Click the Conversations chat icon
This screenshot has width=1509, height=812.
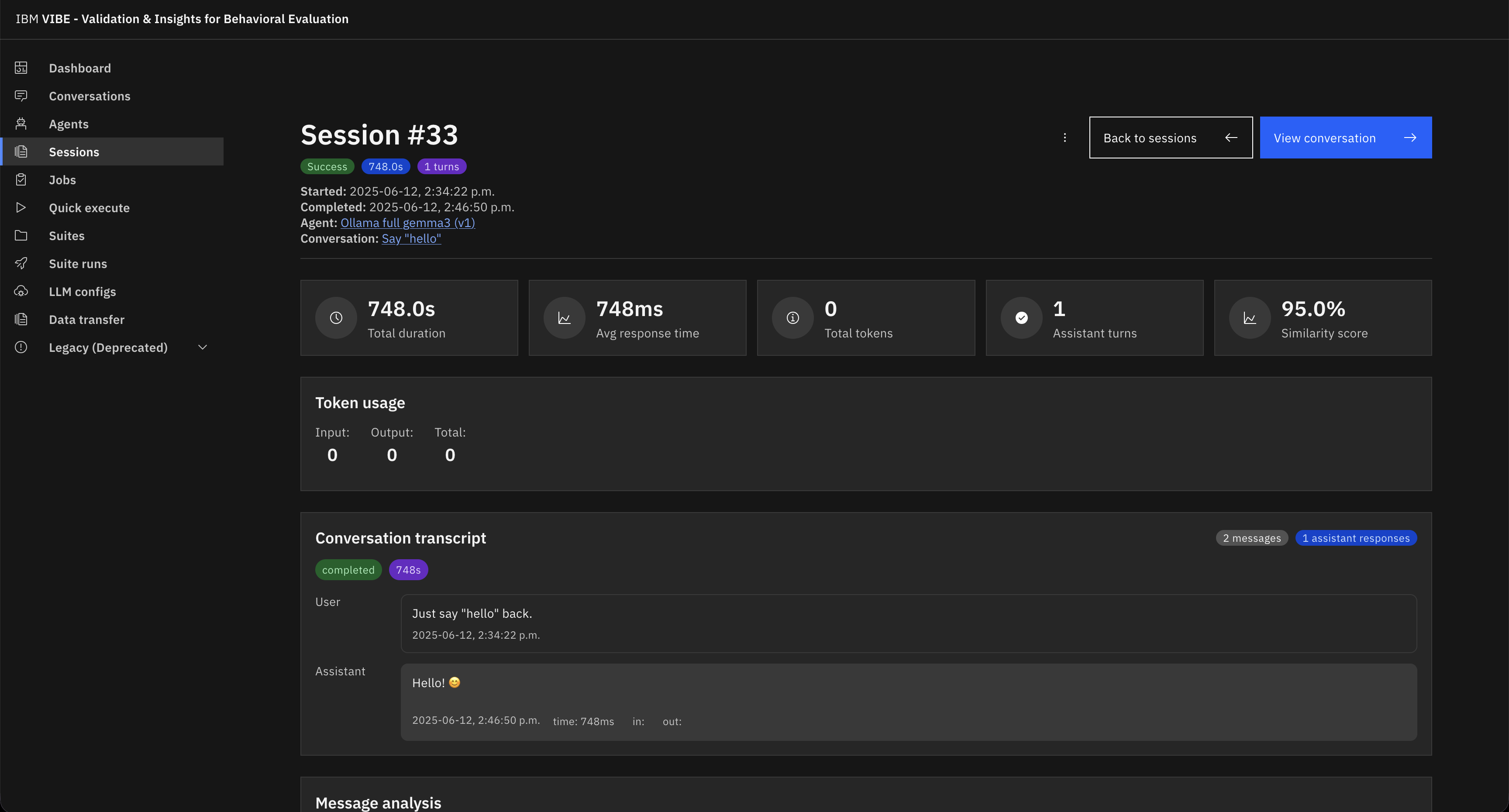point(21,96)
